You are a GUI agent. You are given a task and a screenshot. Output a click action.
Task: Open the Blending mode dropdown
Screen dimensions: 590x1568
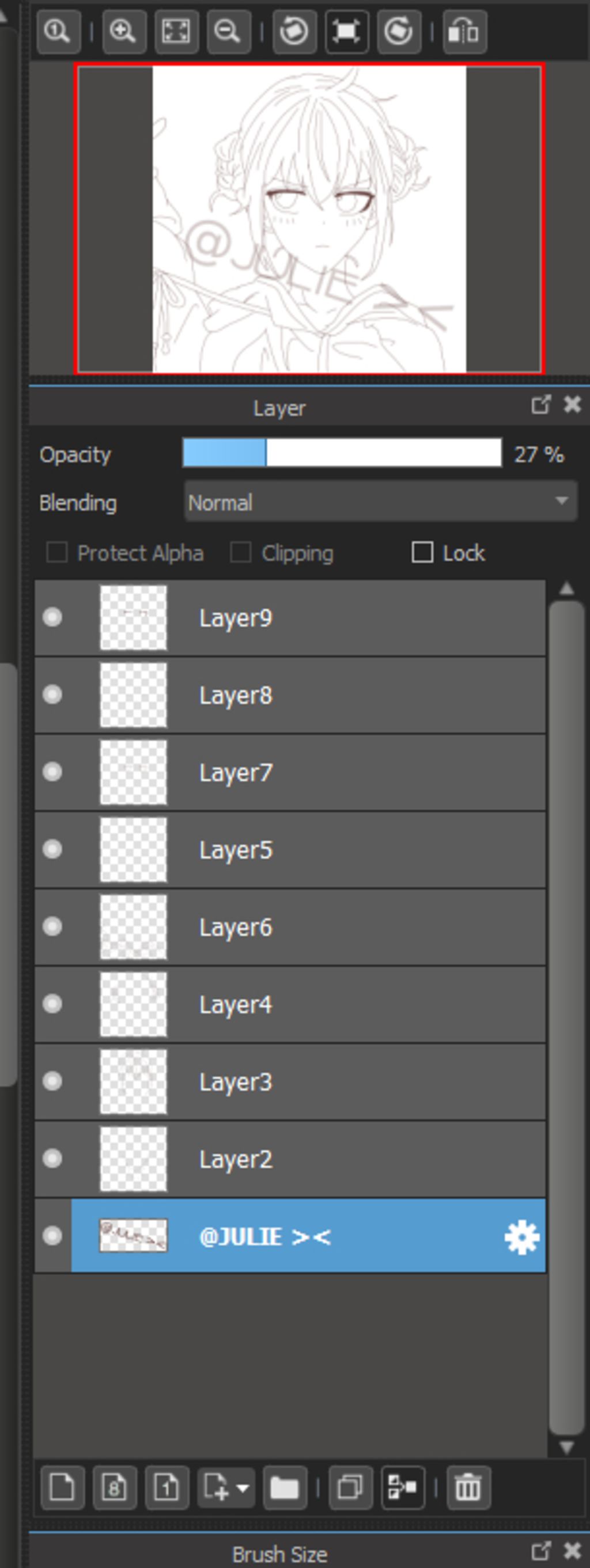point(380,502)
